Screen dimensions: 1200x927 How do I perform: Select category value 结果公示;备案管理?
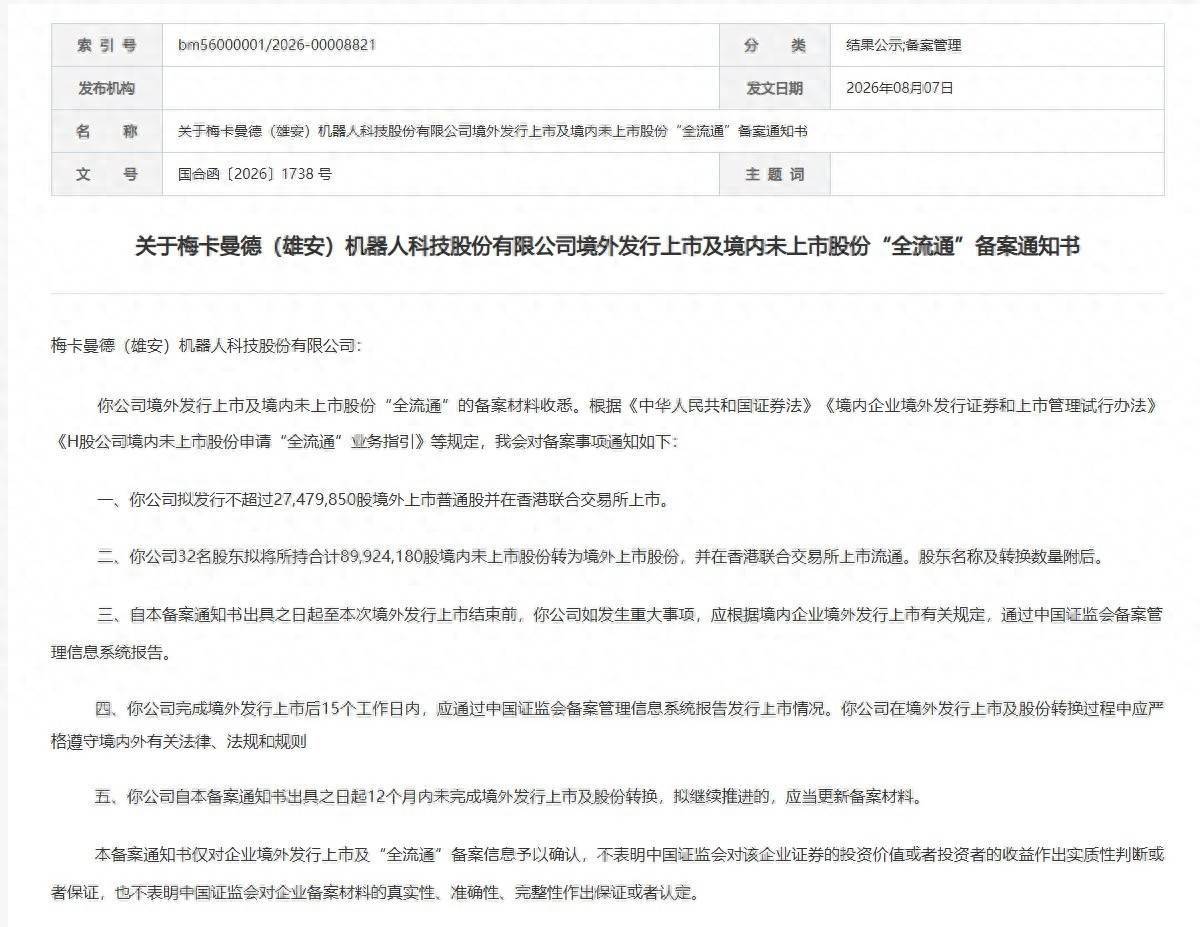click(904, 45)
